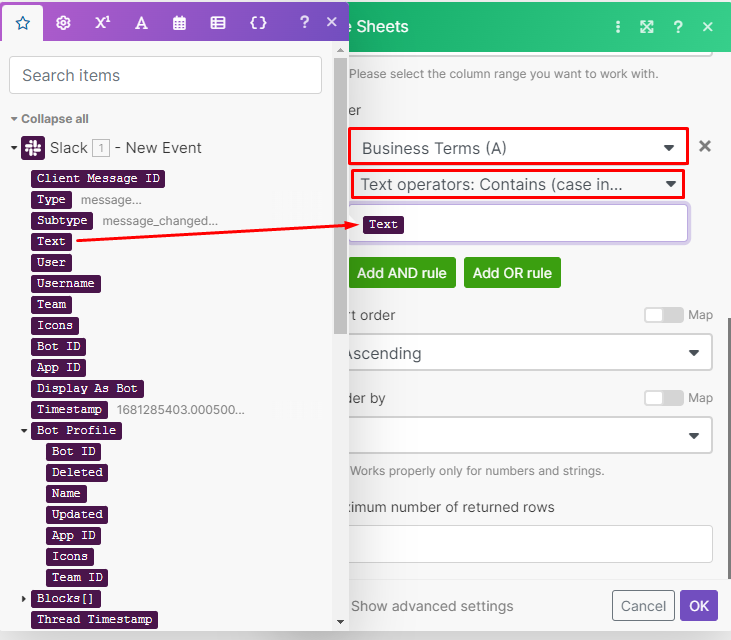Select the Team variable pill
Screen dimensions: 731x640
51,304
